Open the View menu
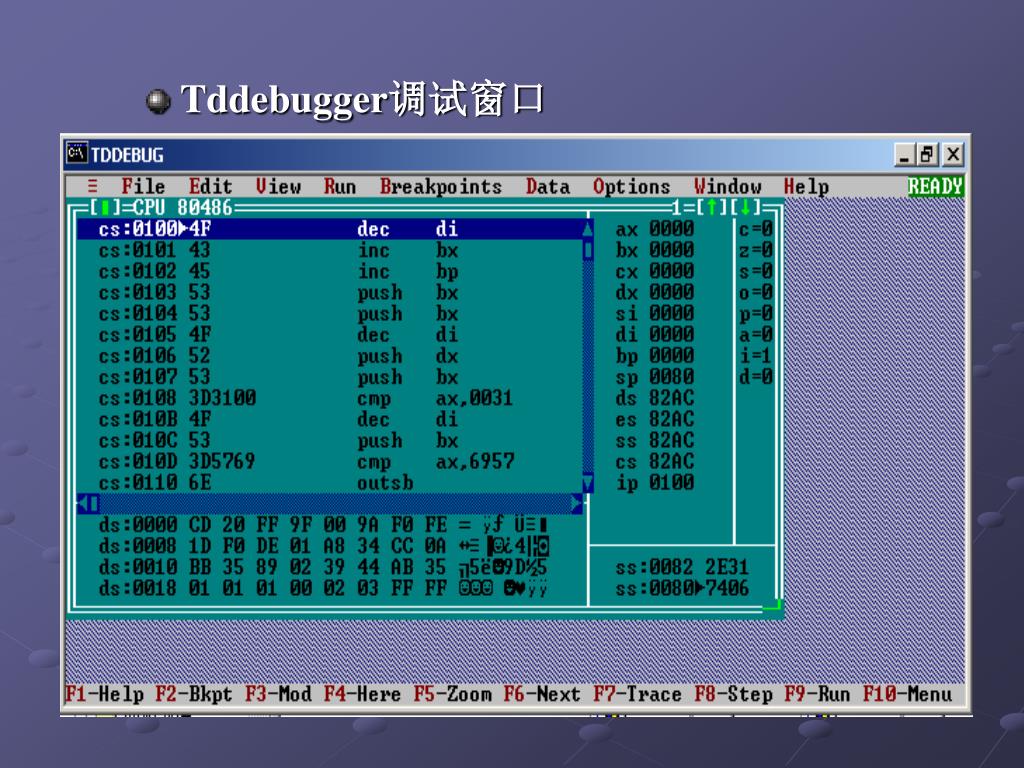1024x768 pixels. click(x=278, y=186)
